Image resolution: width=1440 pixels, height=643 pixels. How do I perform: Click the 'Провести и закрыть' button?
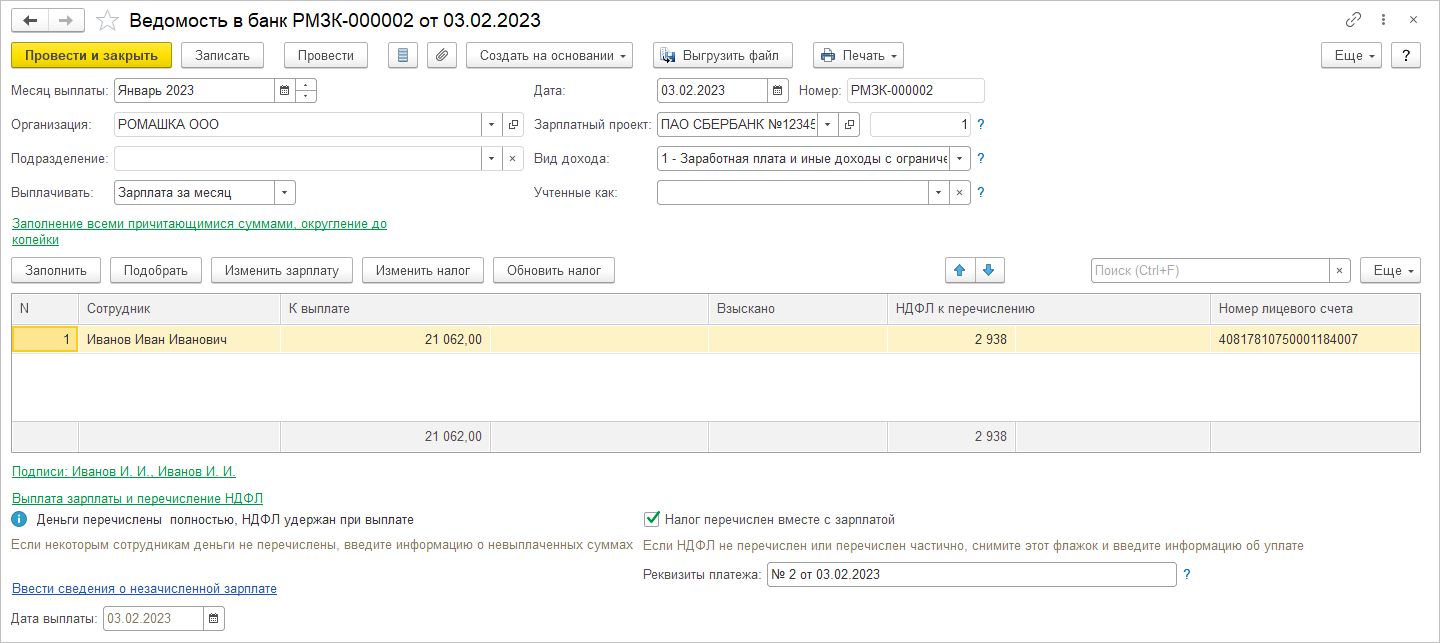[x=91, y=55]
